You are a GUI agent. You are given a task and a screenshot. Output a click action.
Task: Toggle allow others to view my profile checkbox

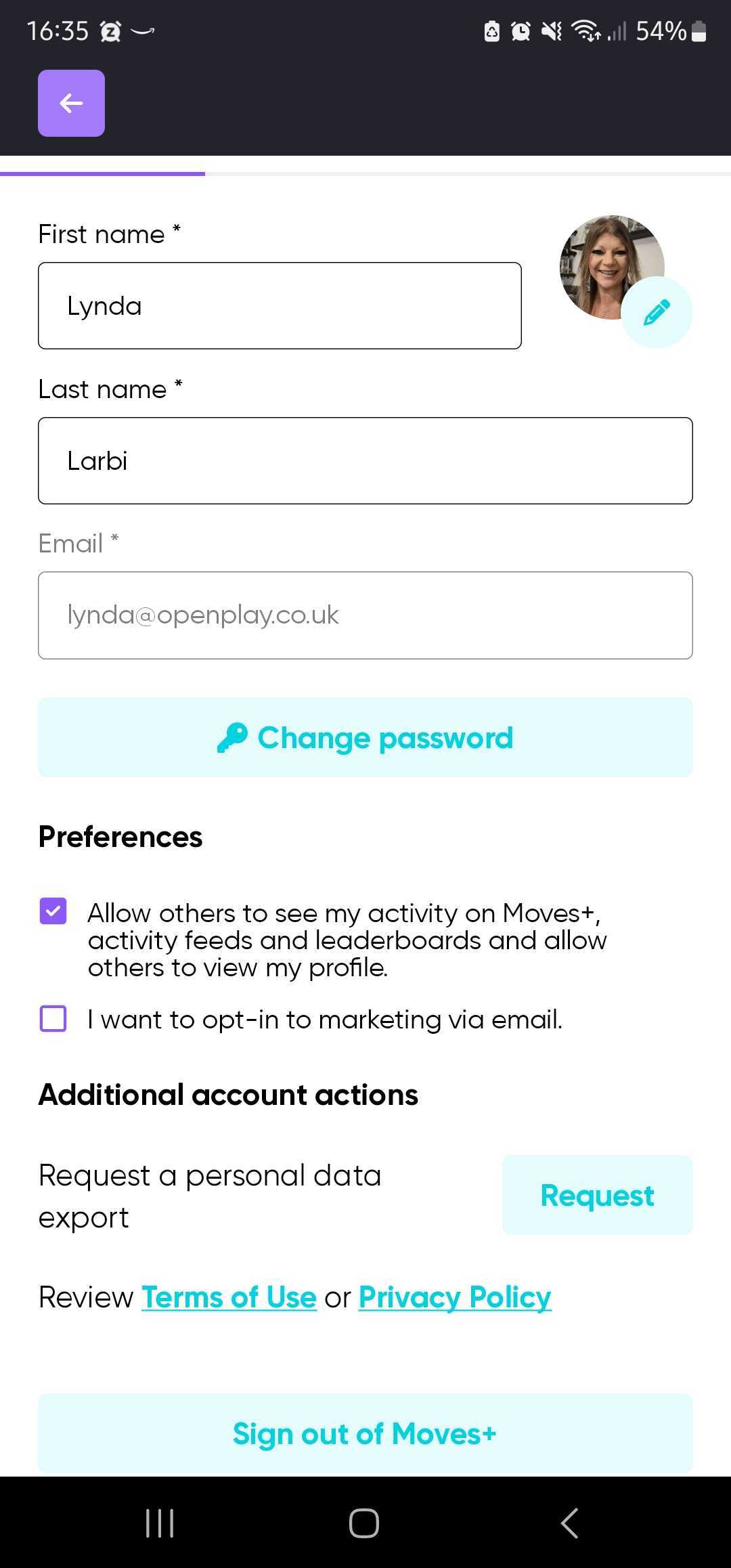coord(53,912)
